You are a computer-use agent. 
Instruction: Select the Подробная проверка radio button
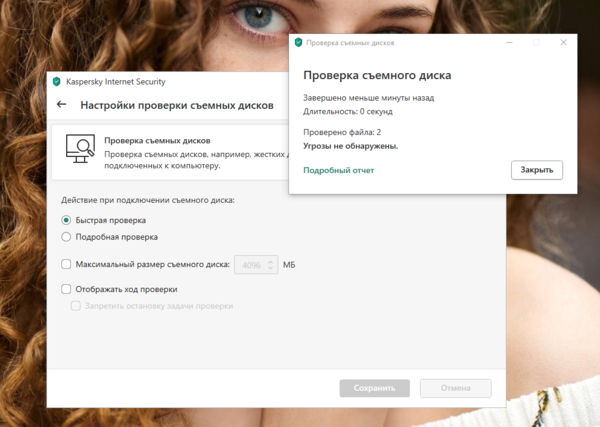pos(66,237)
